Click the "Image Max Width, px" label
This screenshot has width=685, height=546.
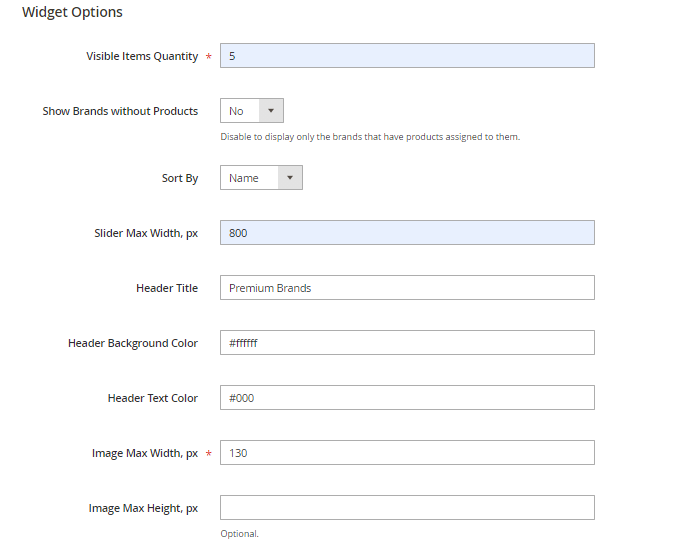click(x=145, y=453)
